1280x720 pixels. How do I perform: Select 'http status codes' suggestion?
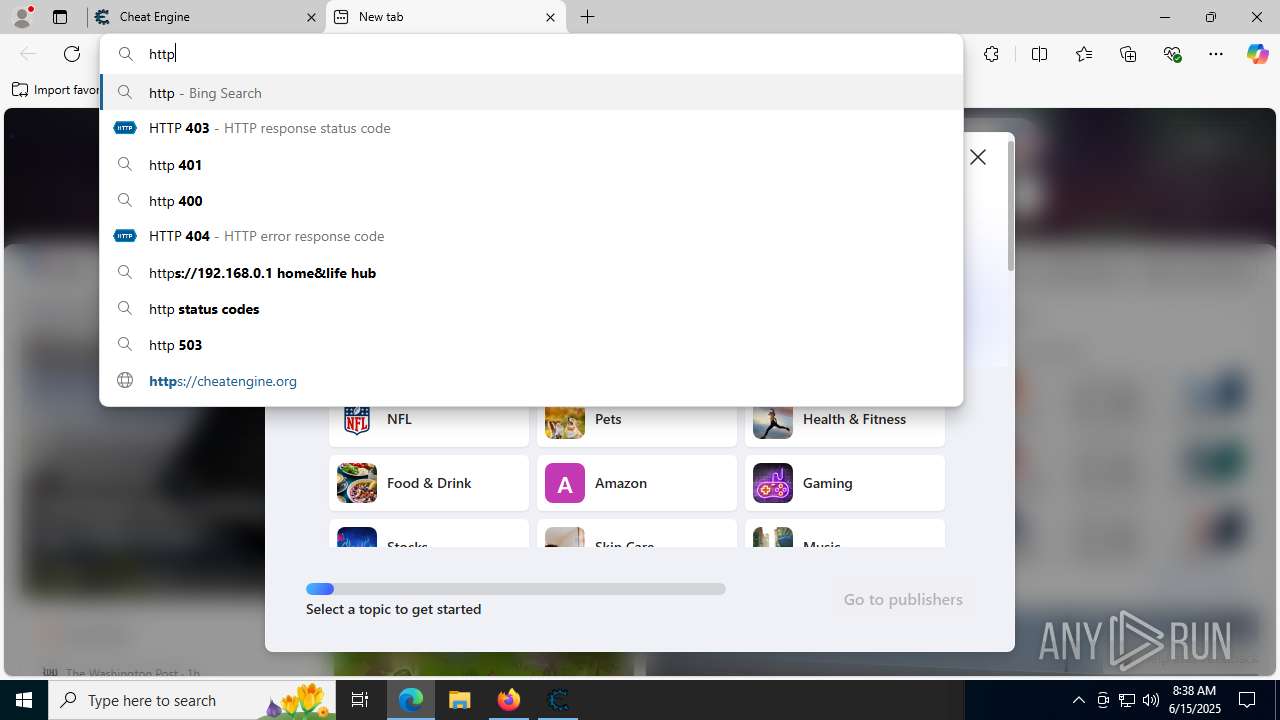[x=531, y=309]
